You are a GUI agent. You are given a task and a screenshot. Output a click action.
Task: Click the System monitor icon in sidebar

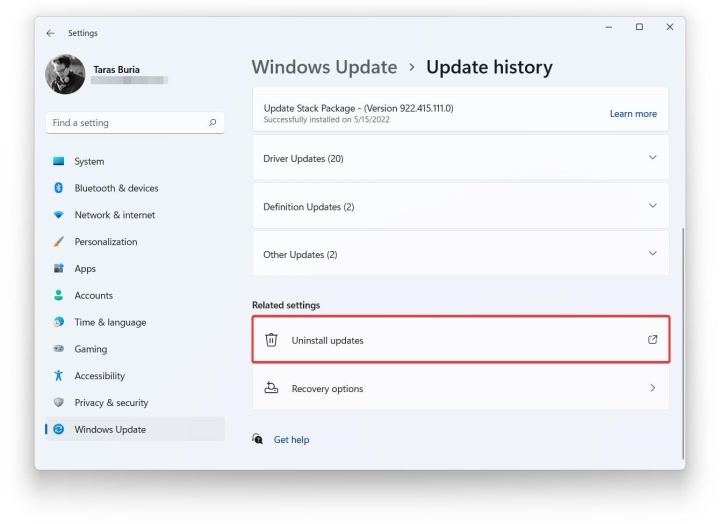click(58, 161)
